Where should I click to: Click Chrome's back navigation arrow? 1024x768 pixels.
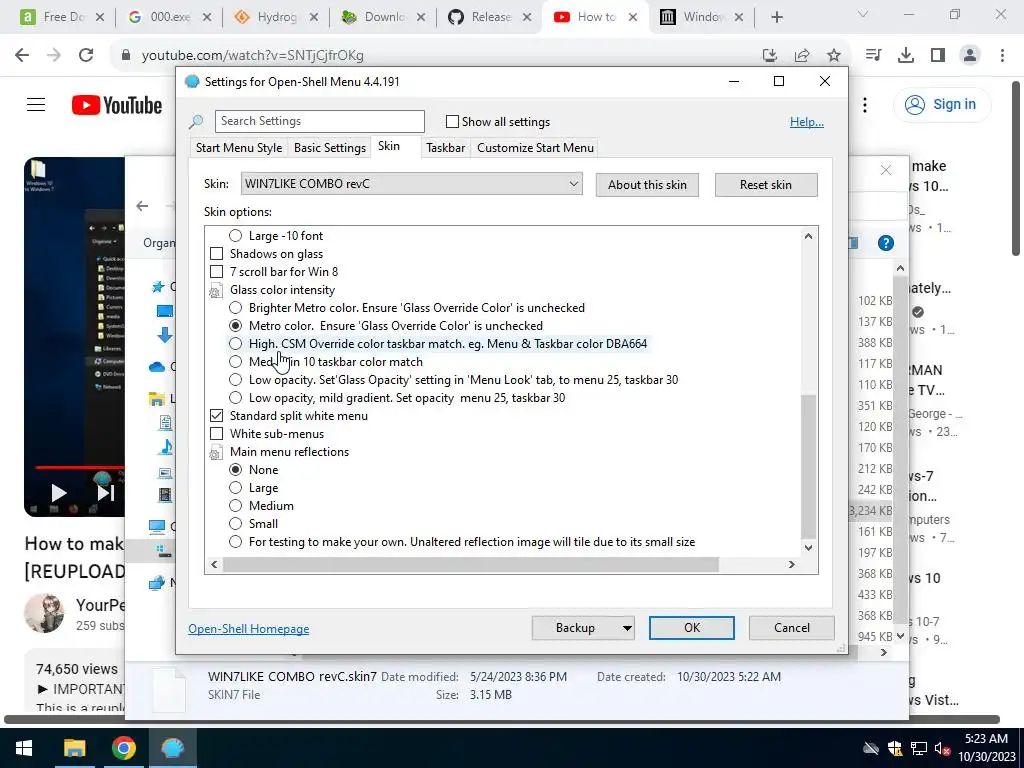[x=22, y=56]
